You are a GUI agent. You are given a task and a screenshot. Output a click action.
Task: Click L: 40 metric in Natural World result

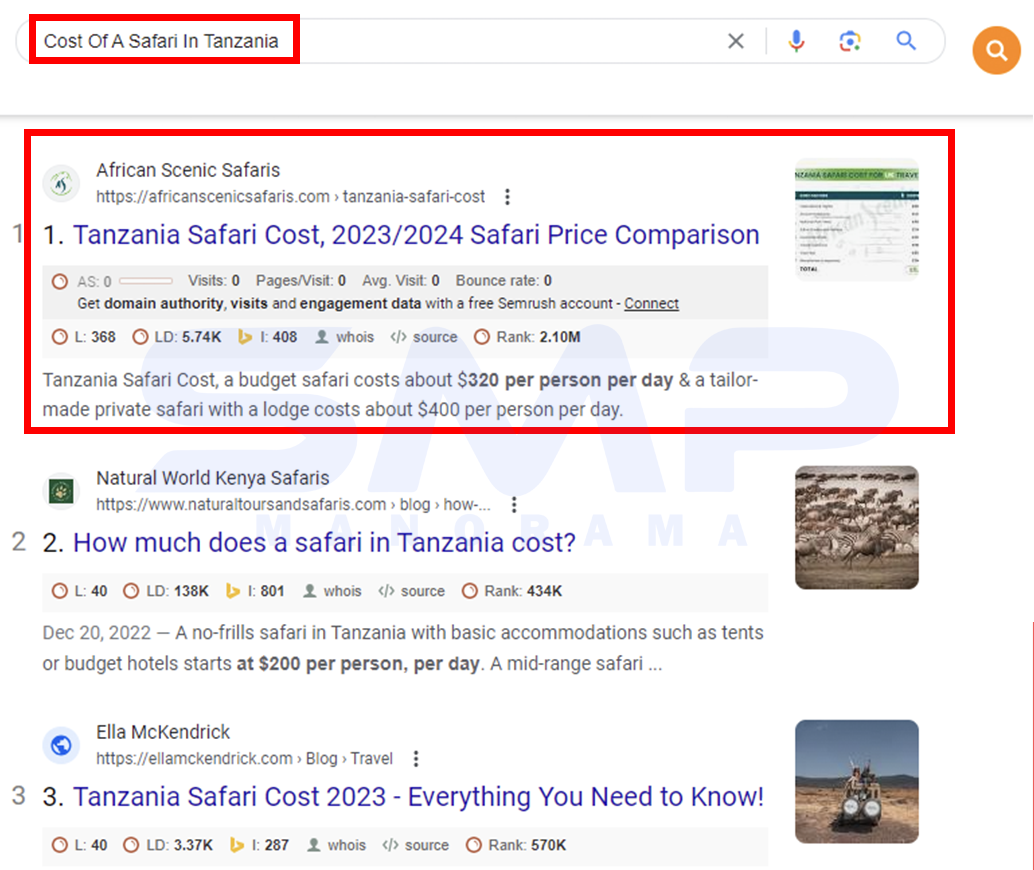(80, 591)
